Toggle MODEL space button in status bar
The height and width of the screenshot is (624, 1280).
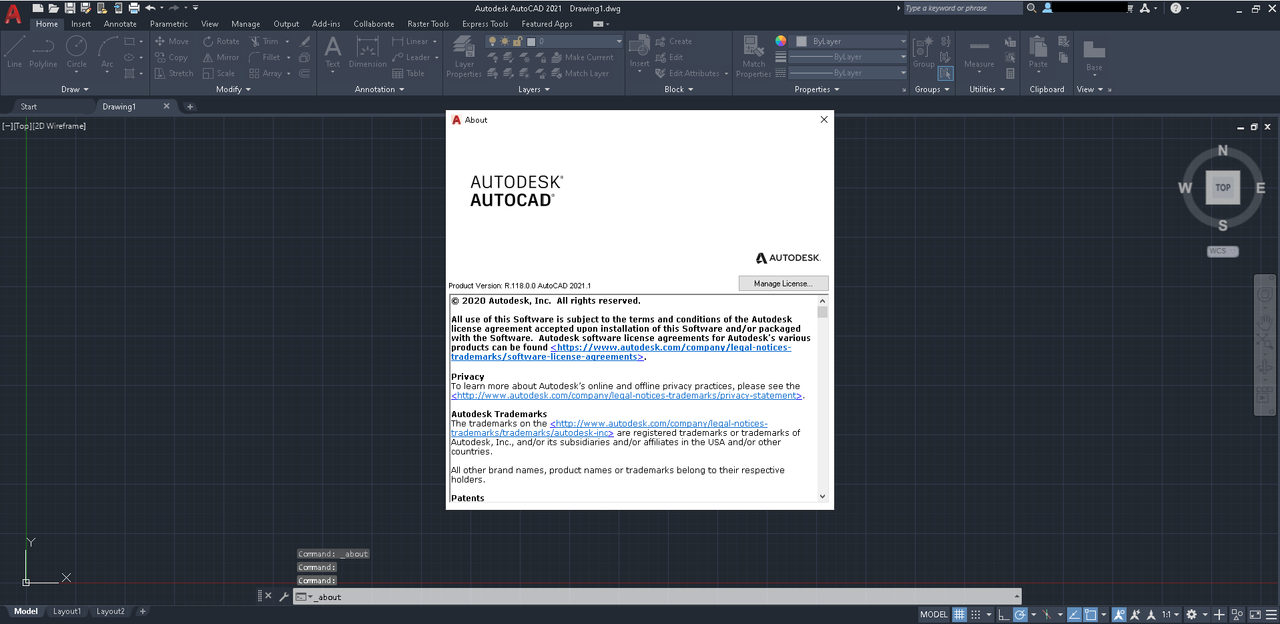934,614
